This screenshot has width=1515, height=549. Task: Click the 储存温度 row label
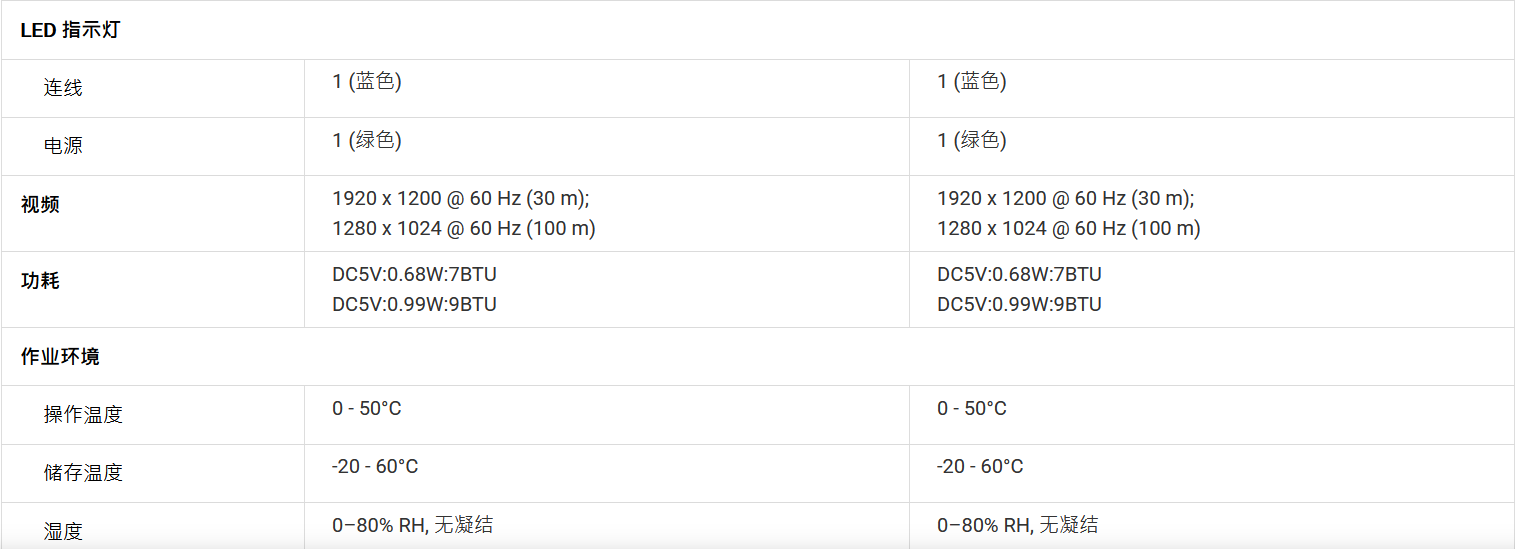click(83, 473)
